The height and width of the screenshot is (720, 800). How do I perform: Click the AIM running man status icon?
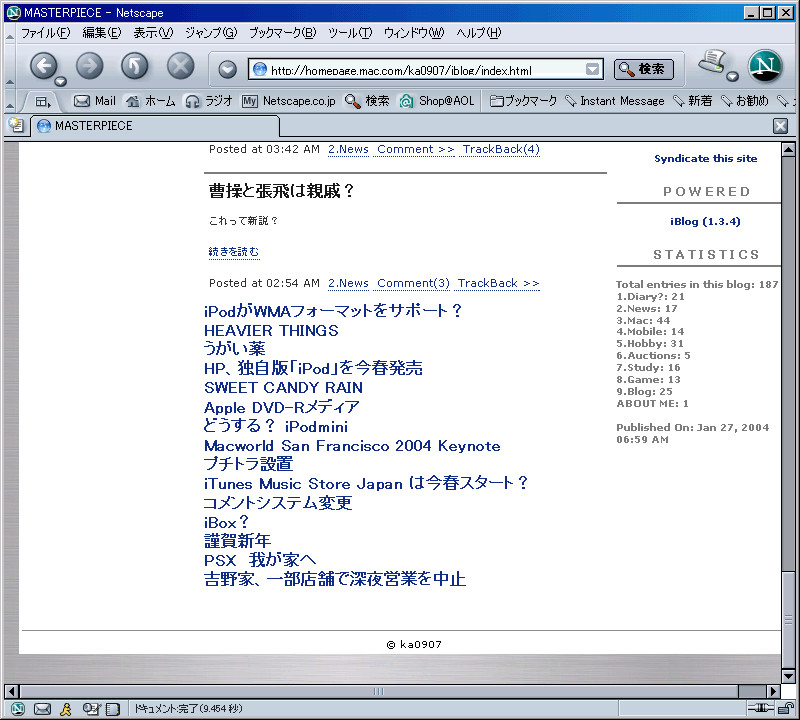[66, 709]
